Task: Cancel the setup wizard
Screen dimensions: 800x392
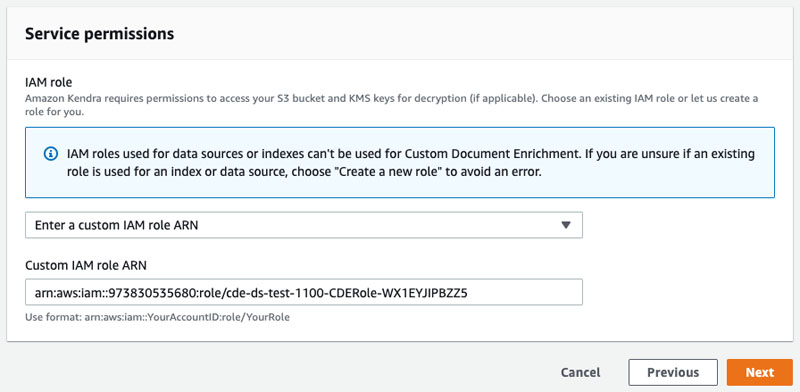Action: pos(581,373)
